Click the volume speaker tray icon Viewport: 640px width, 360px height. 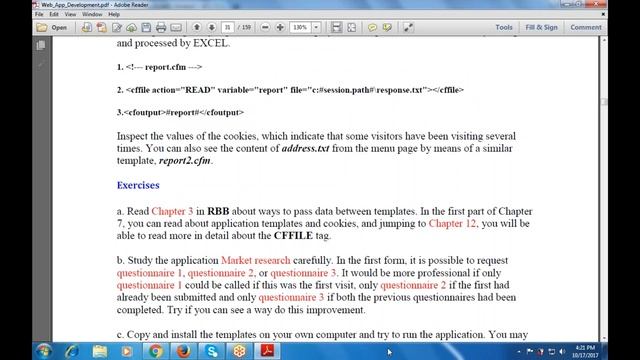click(x=562, y=351)
